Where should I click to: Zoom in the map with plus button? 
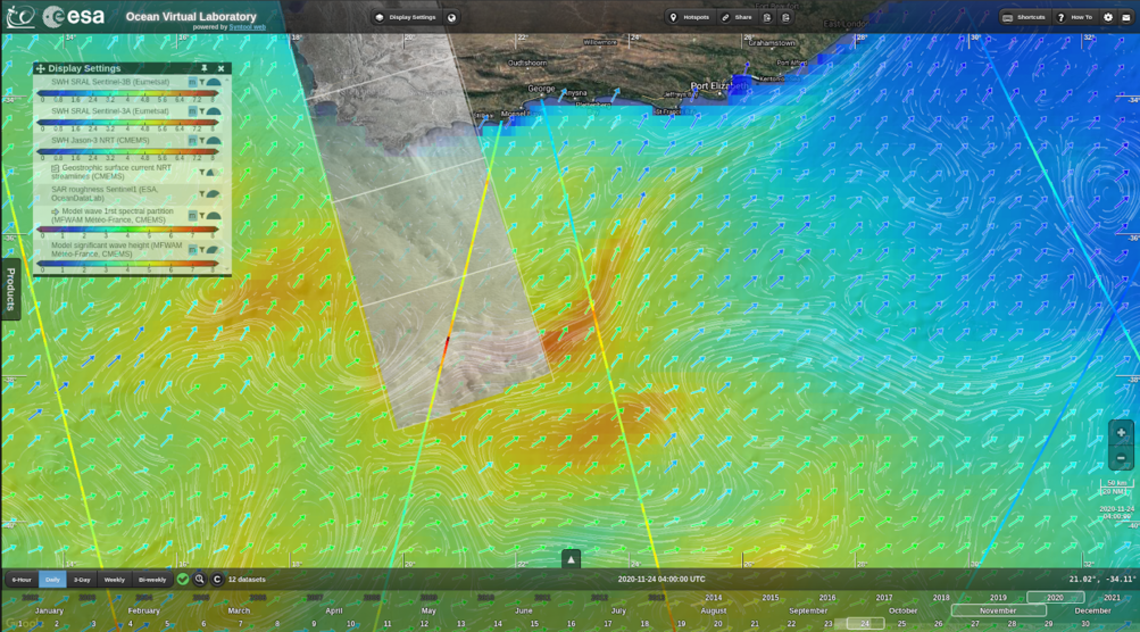(1120, 433)
